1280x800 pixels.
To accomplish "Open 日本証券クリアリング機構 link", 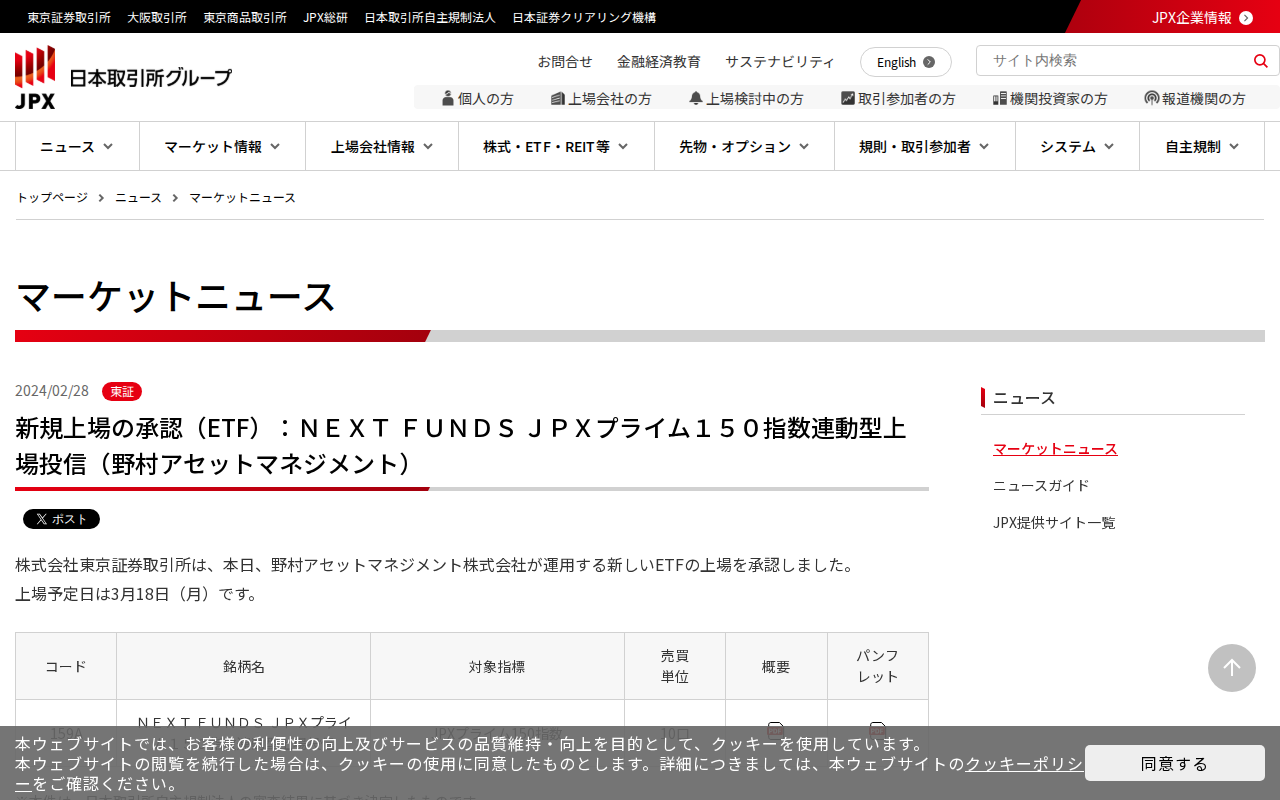I will [x=584, y=17].
